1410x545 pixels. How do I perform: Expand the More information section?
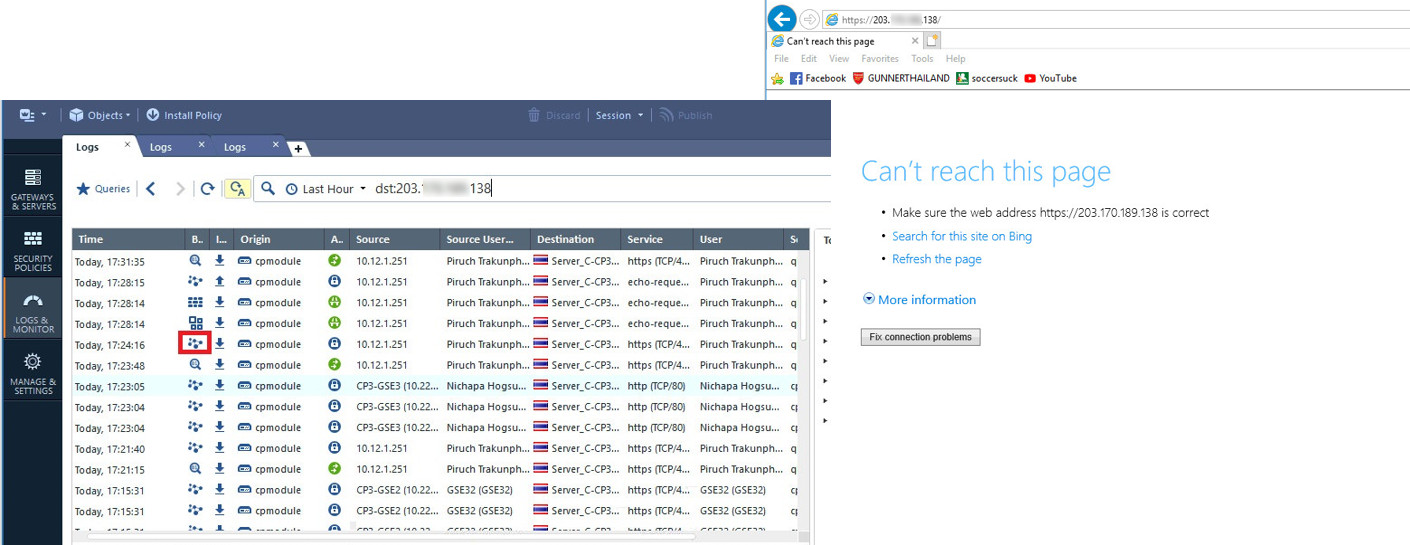tap(919, 299)
